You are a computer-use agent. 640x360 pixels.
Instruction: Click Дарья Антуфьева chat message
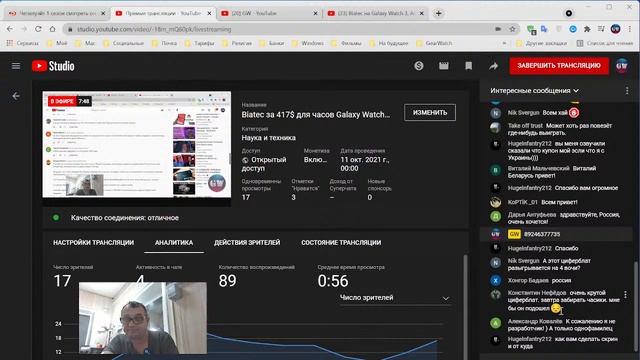click(557, 218)
